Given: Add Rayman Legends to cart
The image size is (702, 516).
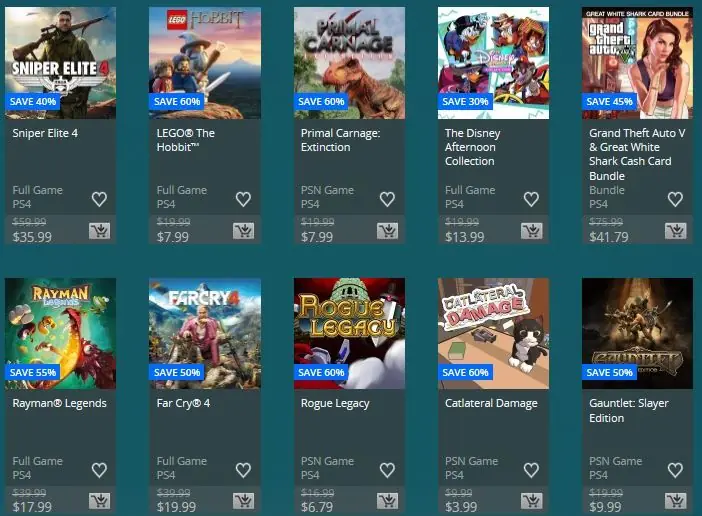Looking at the screenshot, I should pyautogui.click(x=99, y=501).
